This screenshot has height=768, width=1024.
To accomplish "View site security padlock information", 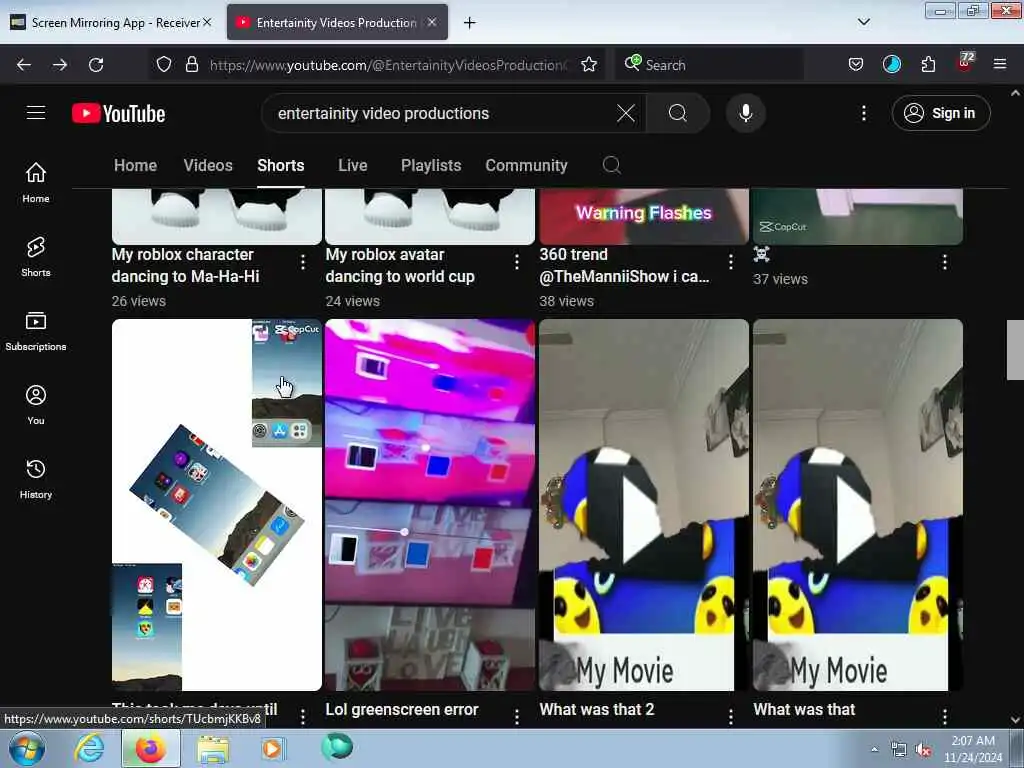I will click(191, 65).
